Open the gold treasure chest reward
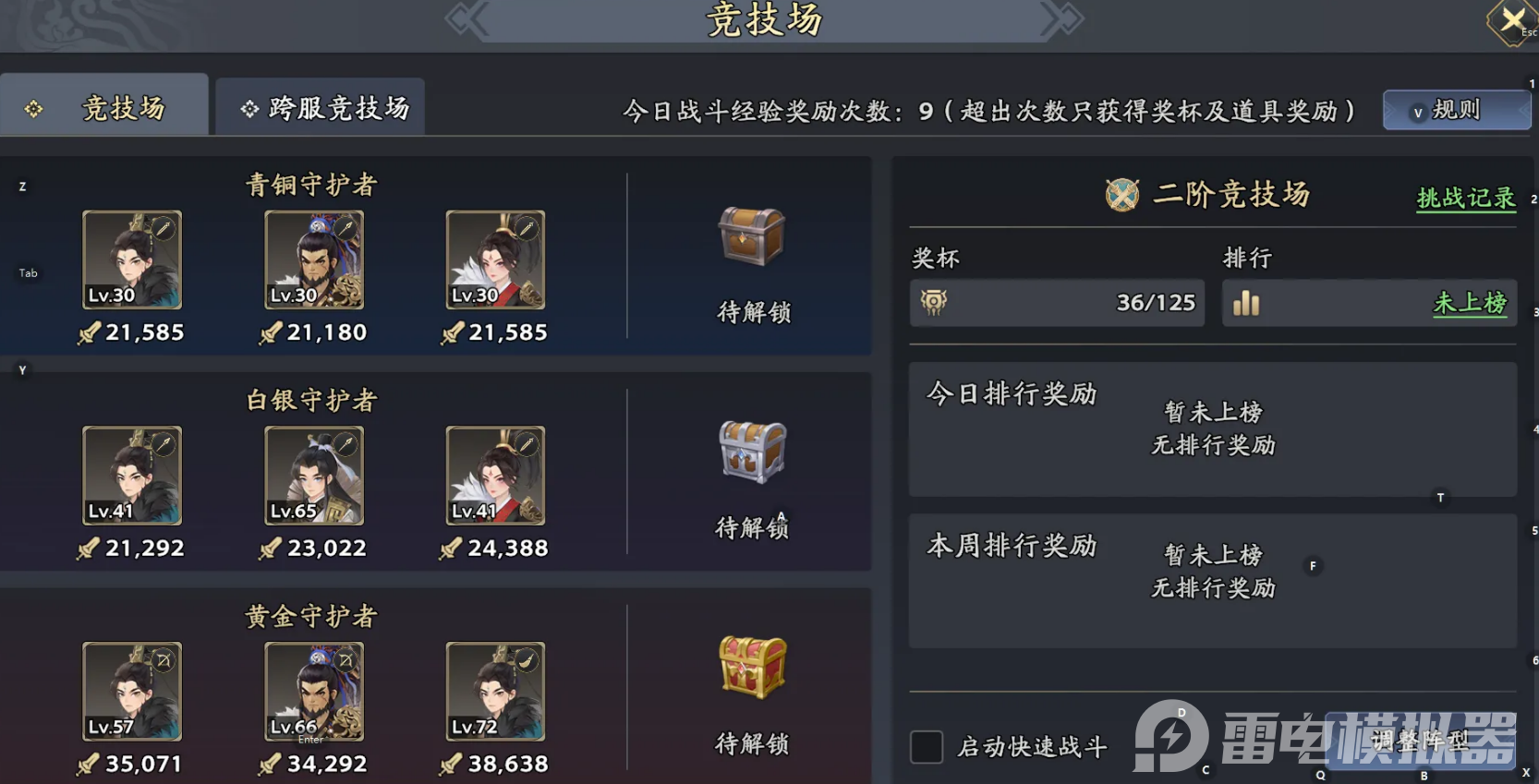Screen dimensions: 1539x784 752,667
